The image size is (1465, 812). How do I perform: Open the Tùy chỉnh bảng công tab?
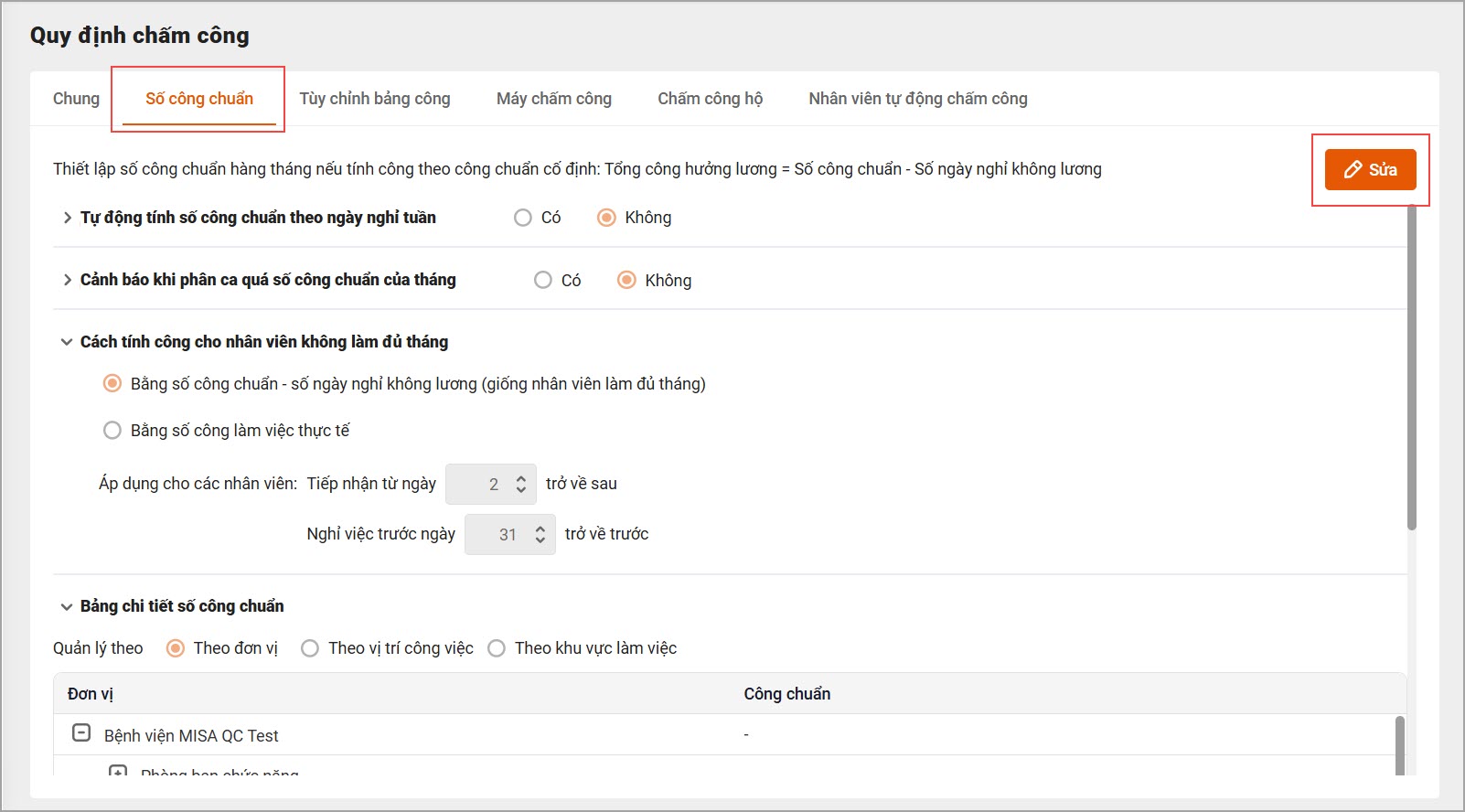click(375, 99)
